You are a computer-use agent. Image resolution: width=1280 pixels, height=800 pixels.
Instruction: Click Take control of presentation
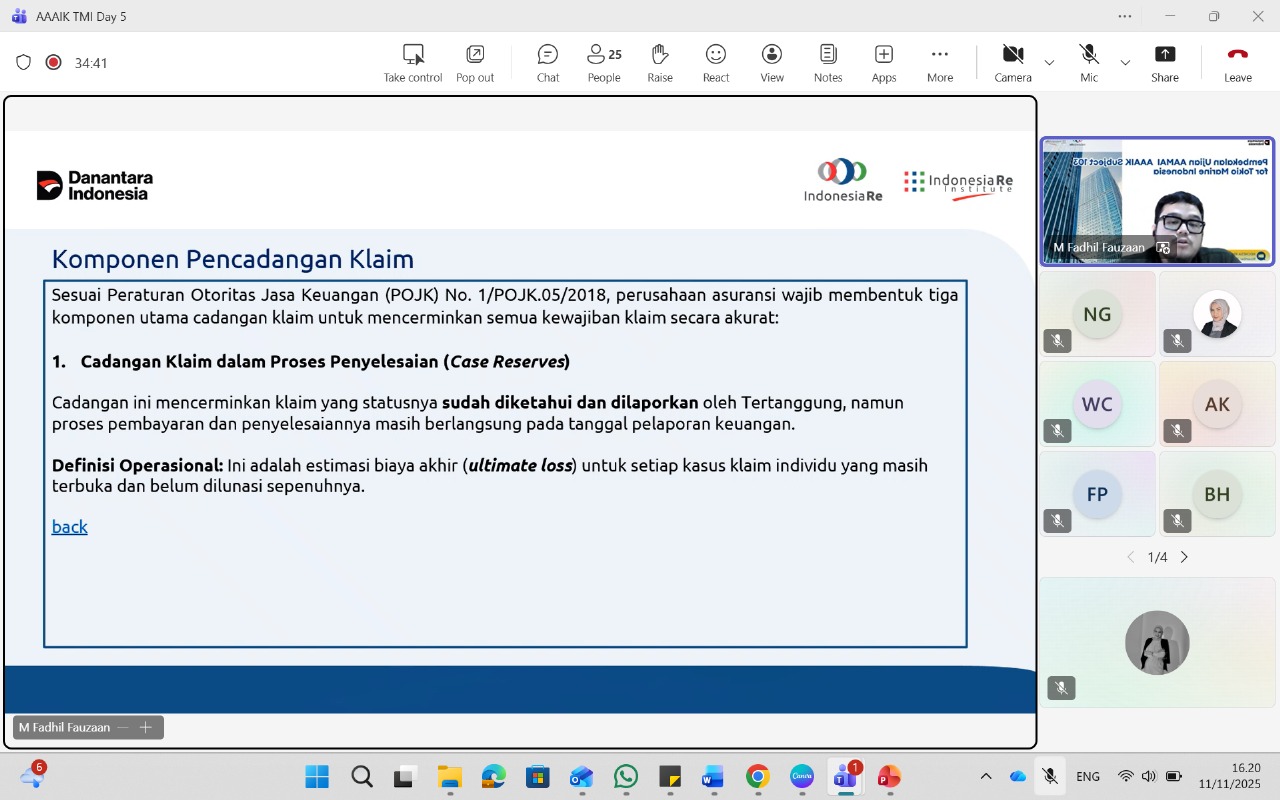click(x=412, y=63)
